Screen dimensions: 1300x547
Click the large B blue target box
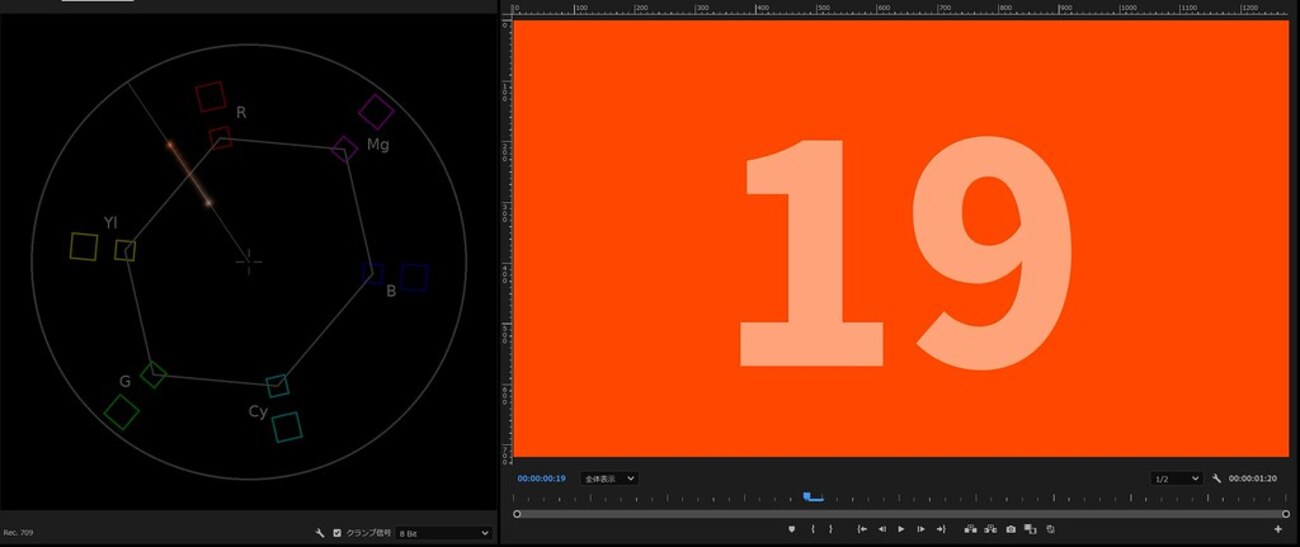[x=414, y=278]
